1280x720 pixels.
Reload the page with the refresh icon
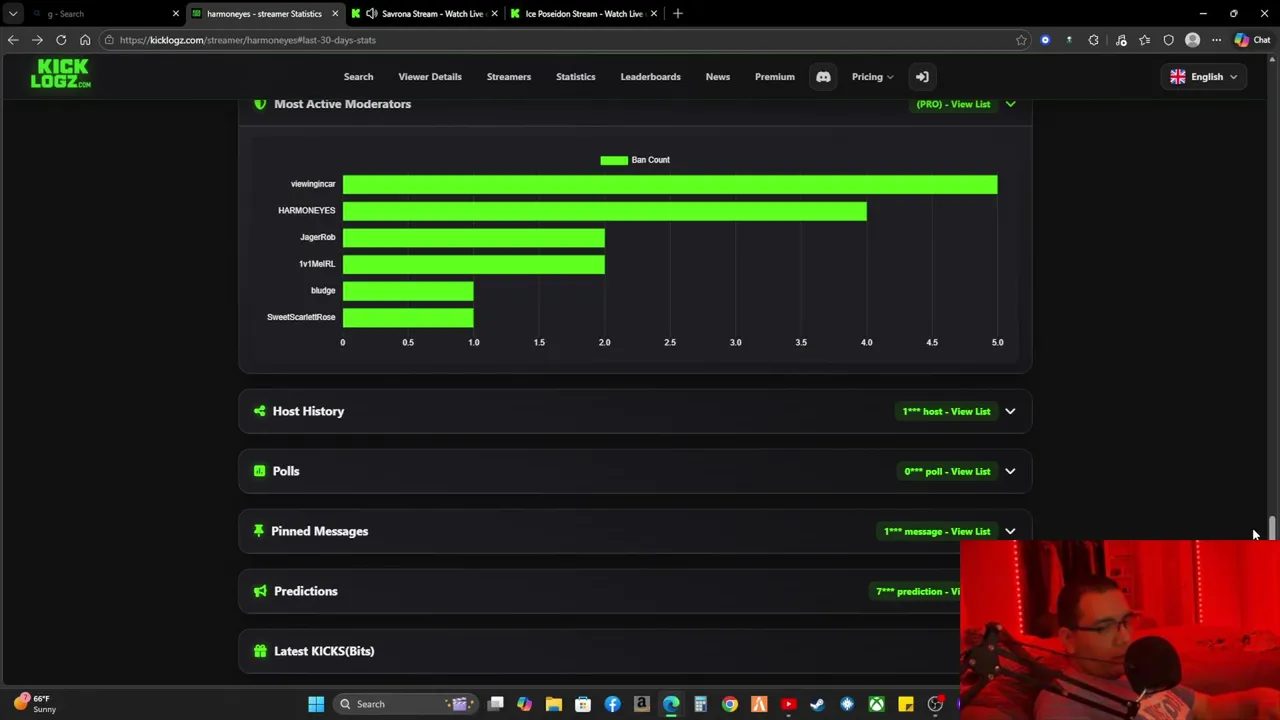61,40
